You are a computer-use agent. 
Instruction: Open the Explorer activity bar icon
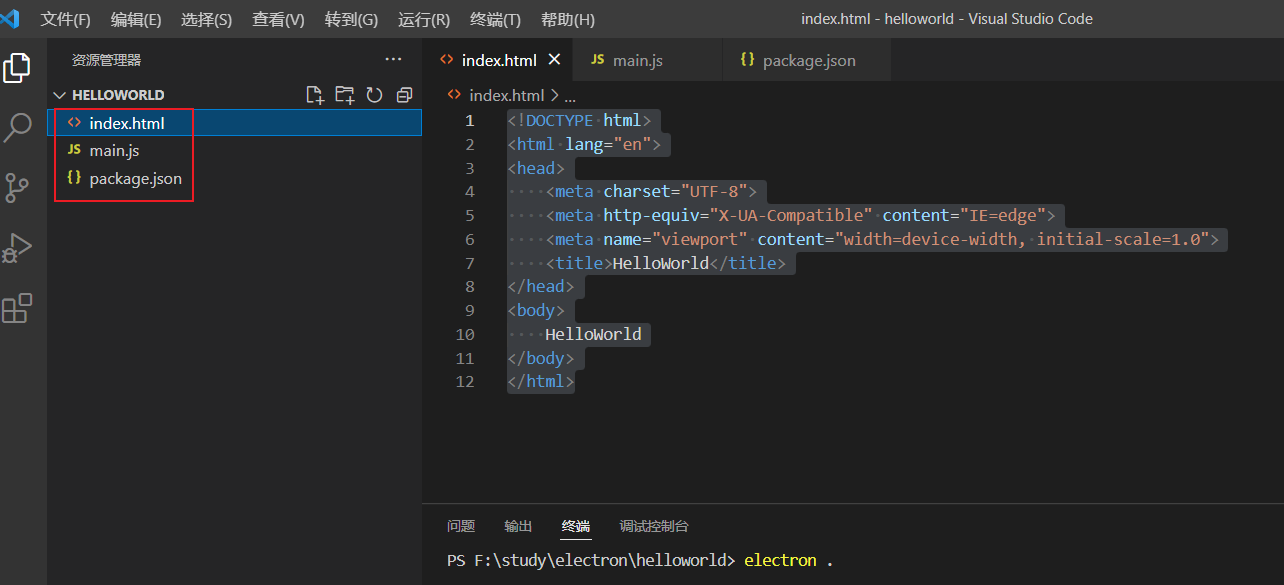click(x=17, y=68)
